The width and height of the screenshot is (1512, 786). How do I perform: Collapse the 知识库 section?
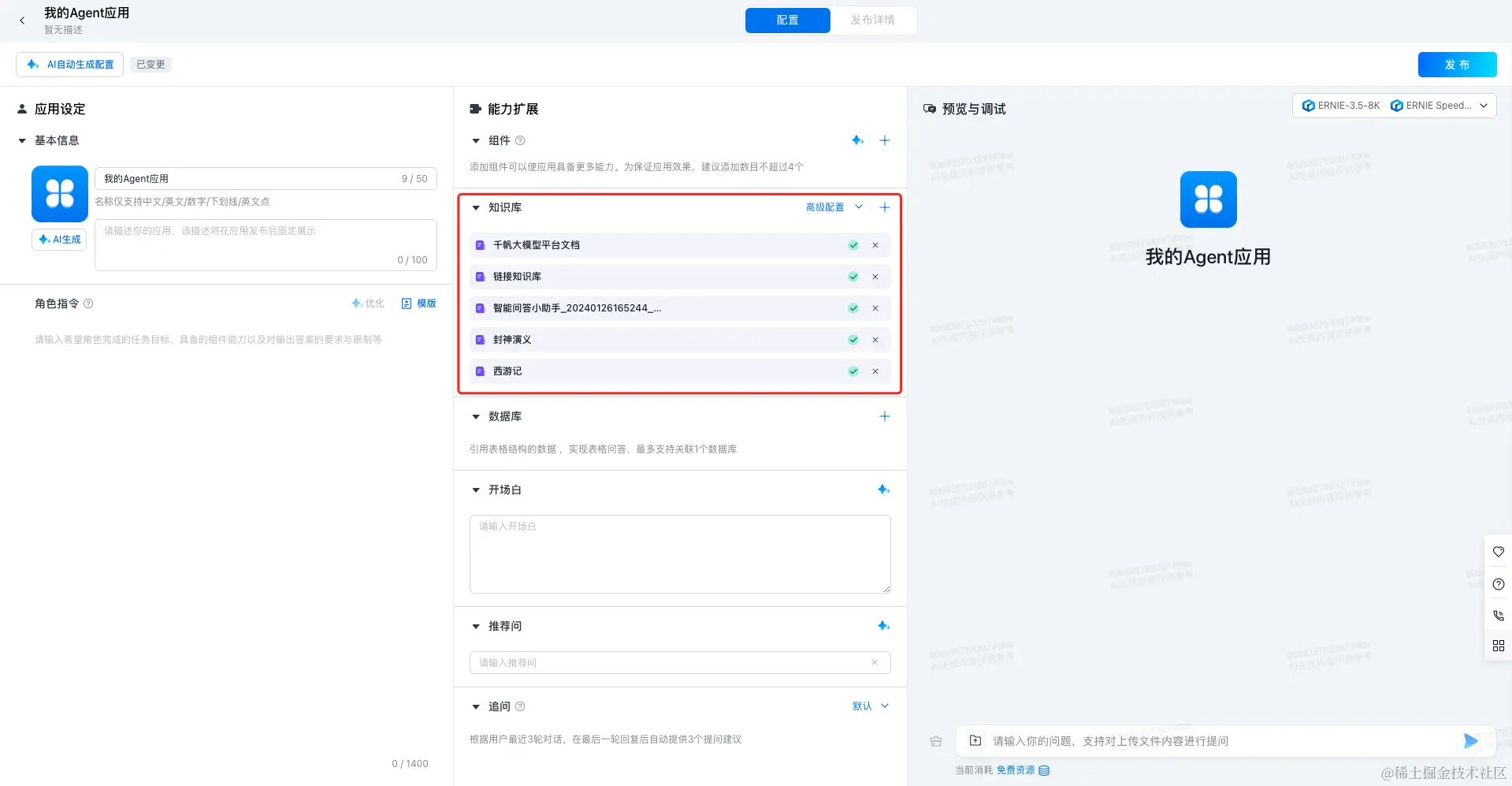tap(476, 207)
